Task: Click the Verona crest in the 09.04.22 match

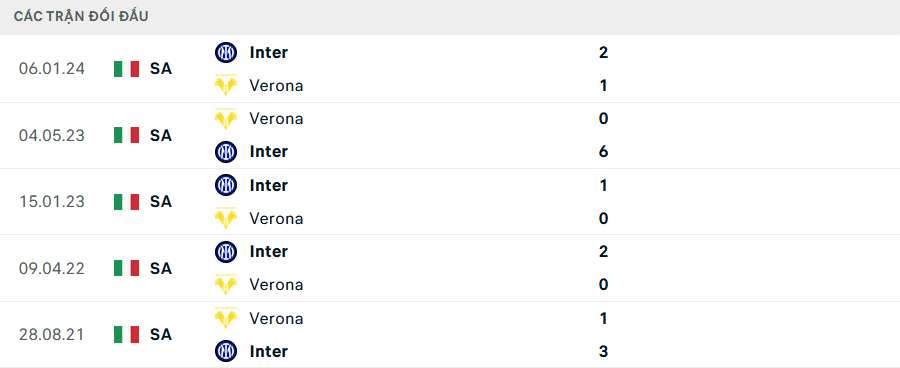Action: click(226, 285)
